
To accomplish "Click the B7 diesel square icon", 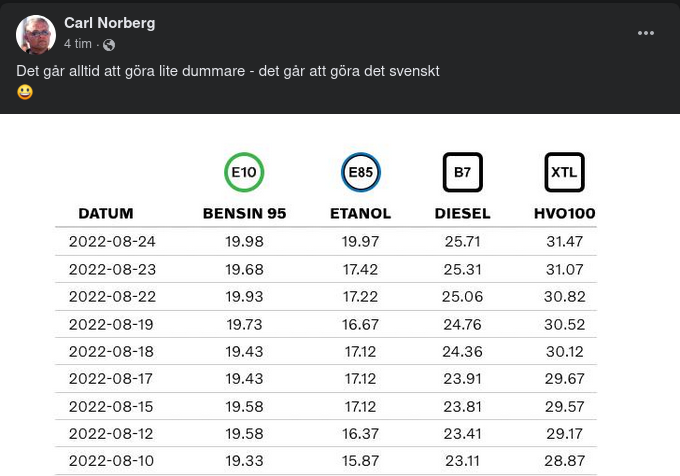I will point(462,172).
